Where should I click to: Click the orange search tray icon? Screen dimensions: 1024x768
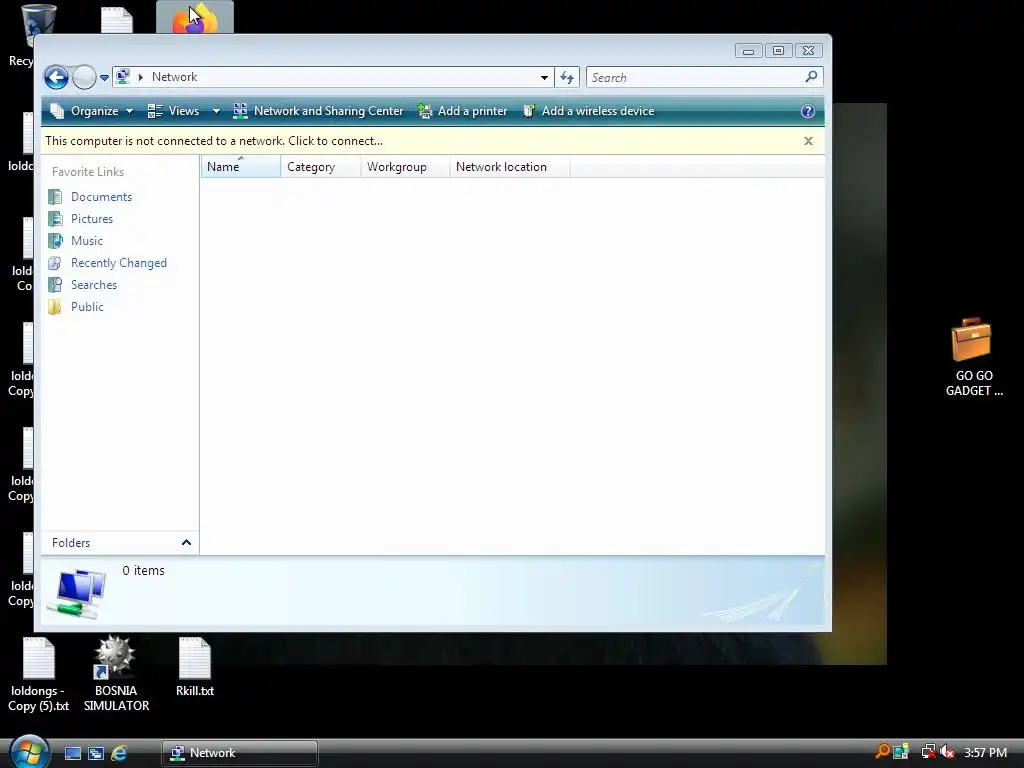[x=882, y=752]
